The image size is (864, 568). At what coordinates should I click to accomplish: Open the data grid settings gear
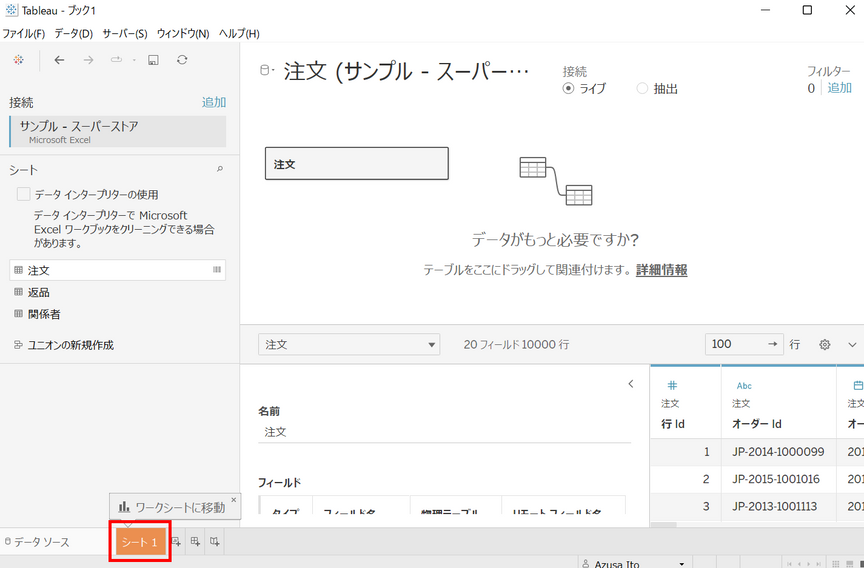point(824,345)
